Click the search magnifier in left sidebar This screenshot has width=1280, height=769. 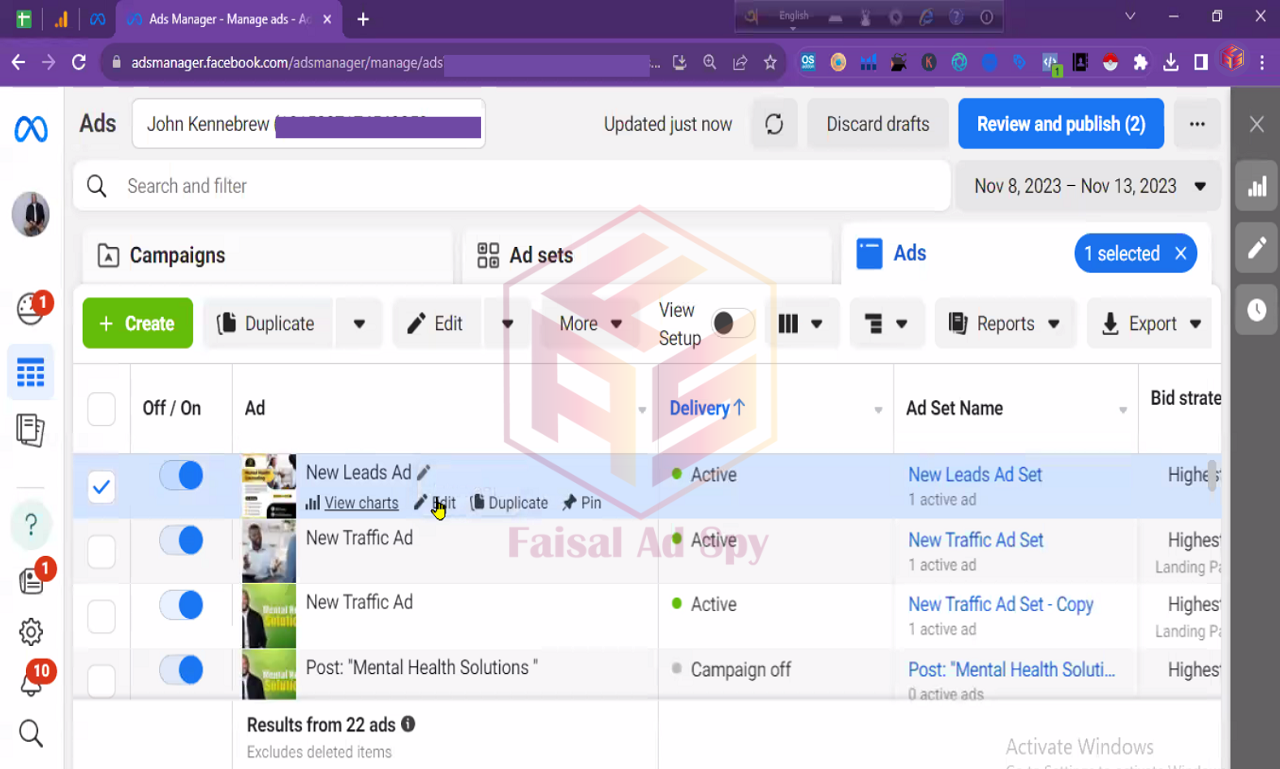point(31,733)
